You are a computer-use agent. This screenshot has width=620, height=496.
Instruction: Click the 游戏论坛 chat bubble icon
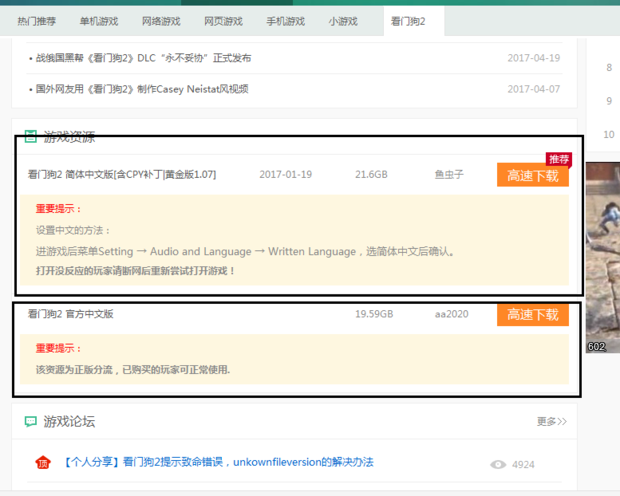(x=30, y=422)
